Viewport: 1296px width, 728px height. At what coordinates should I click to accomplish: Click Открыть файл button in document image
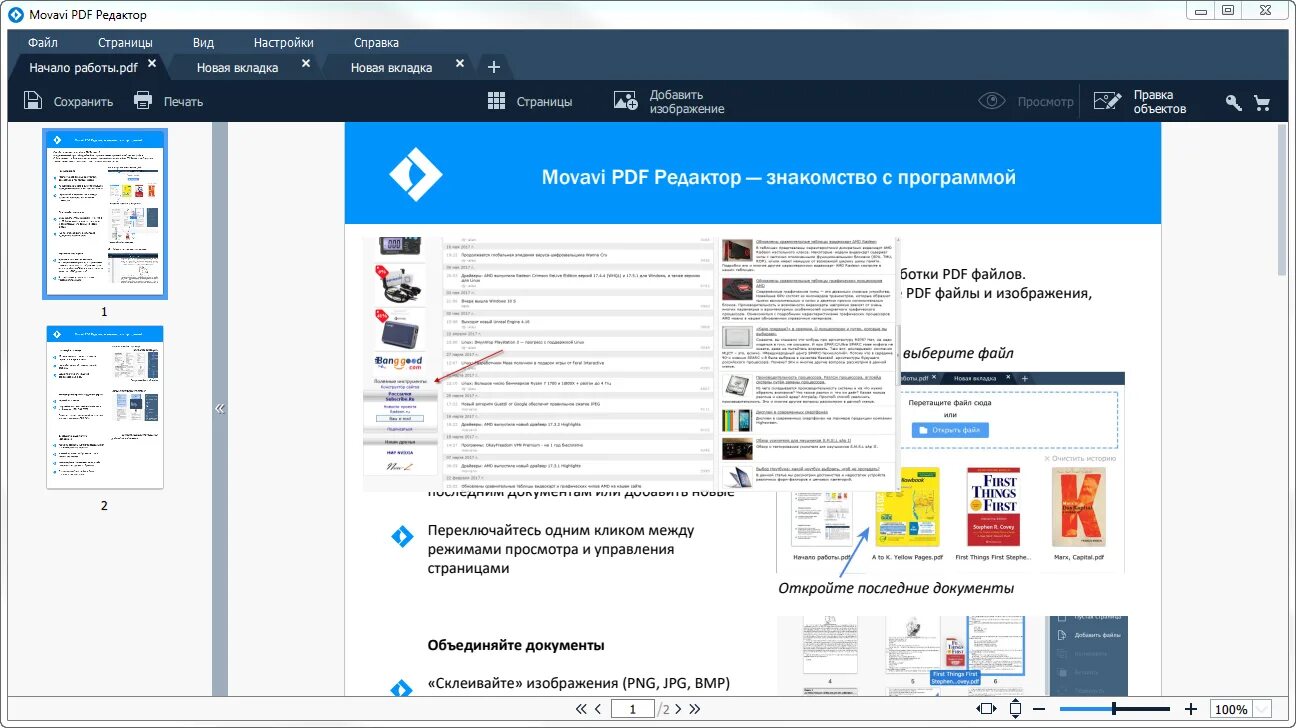coord(950,430)
